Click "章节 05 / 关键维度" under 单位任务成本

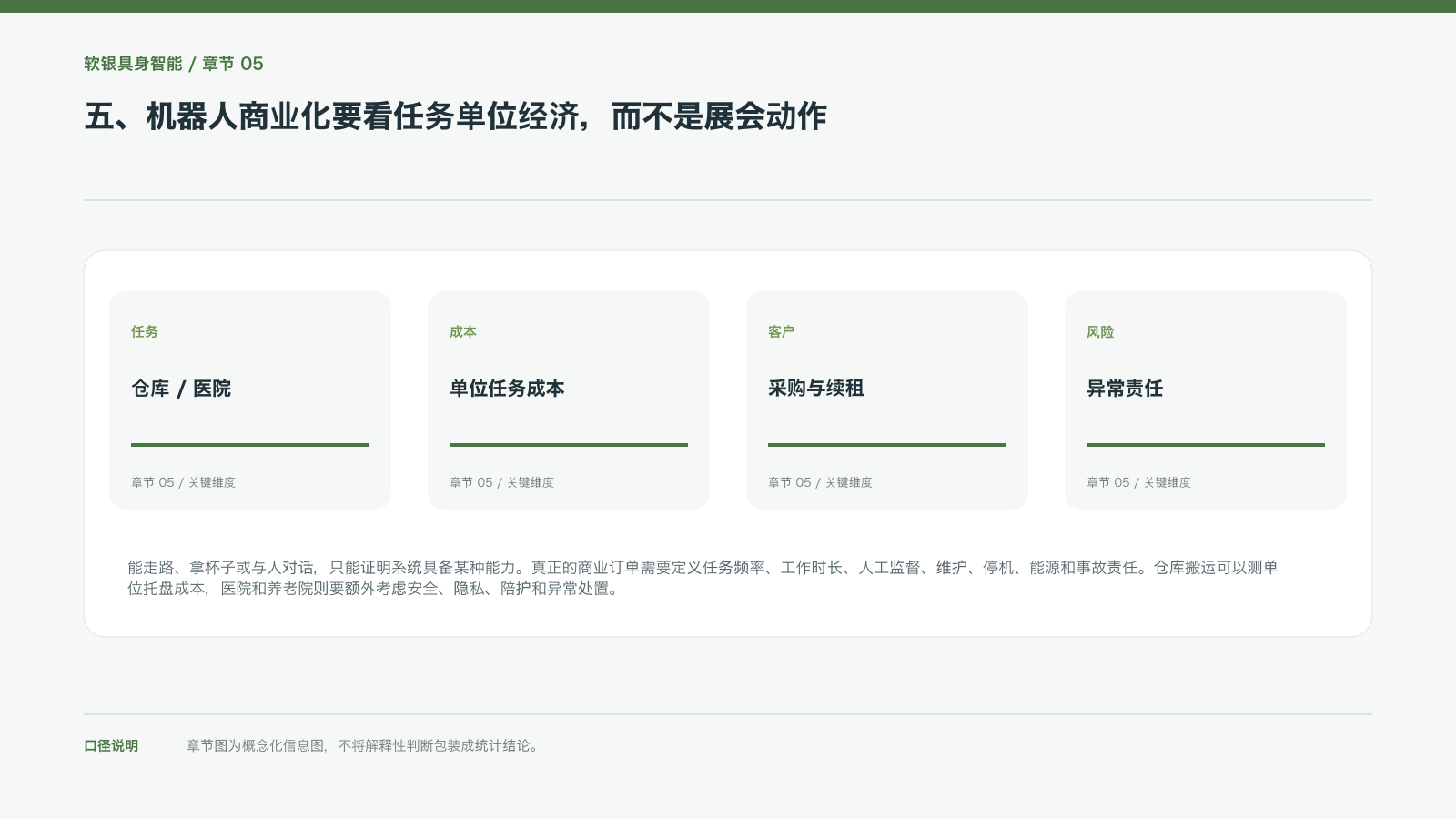(501, 482)
